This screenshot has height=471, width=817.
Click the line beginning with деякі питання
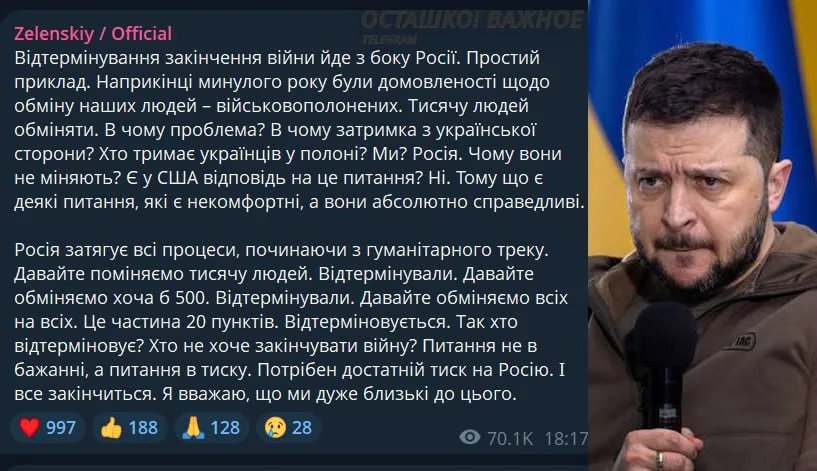pos(298,203)
